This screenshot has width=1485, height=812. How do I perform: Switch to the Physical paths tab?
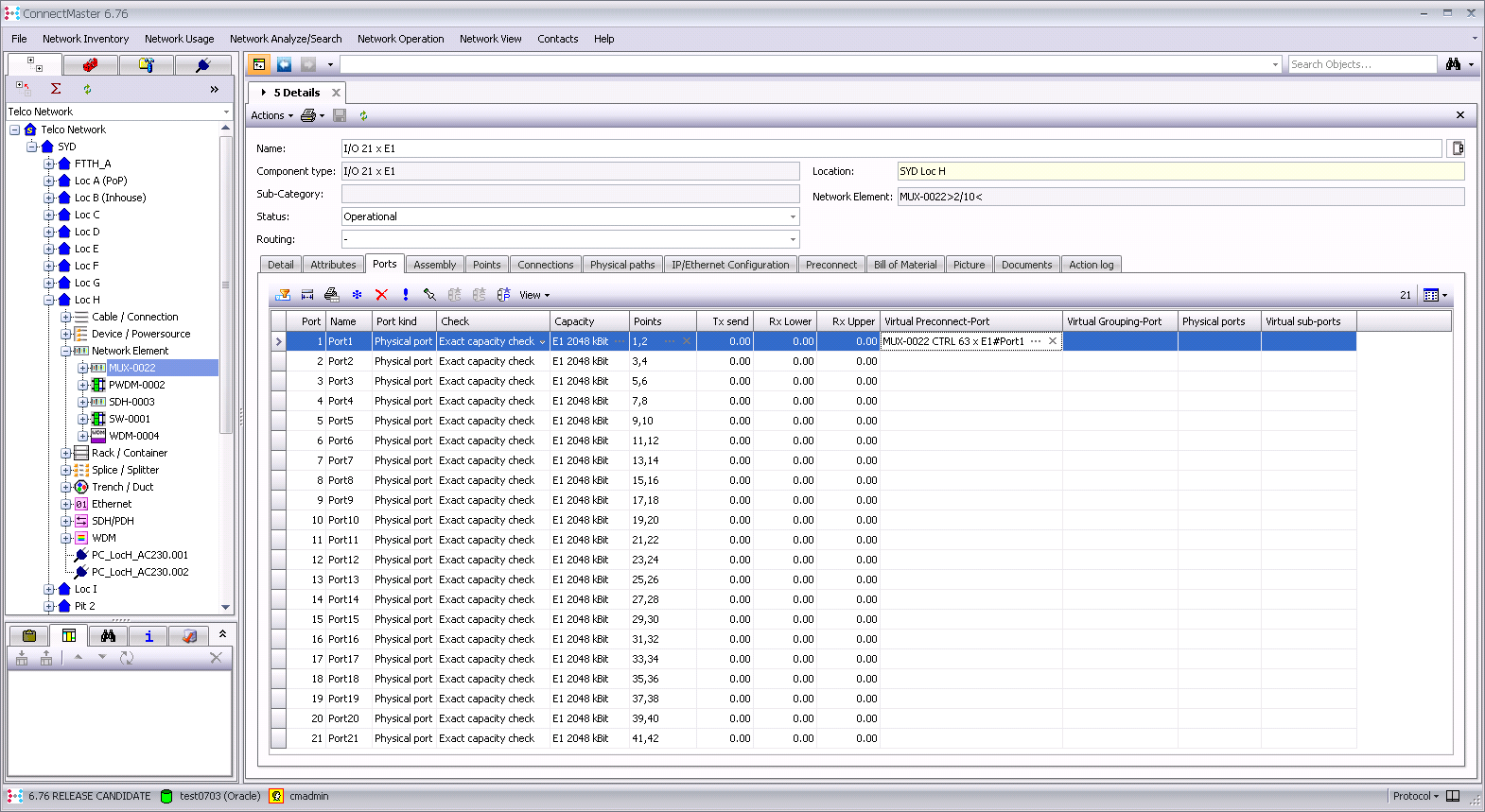(622, 265)
